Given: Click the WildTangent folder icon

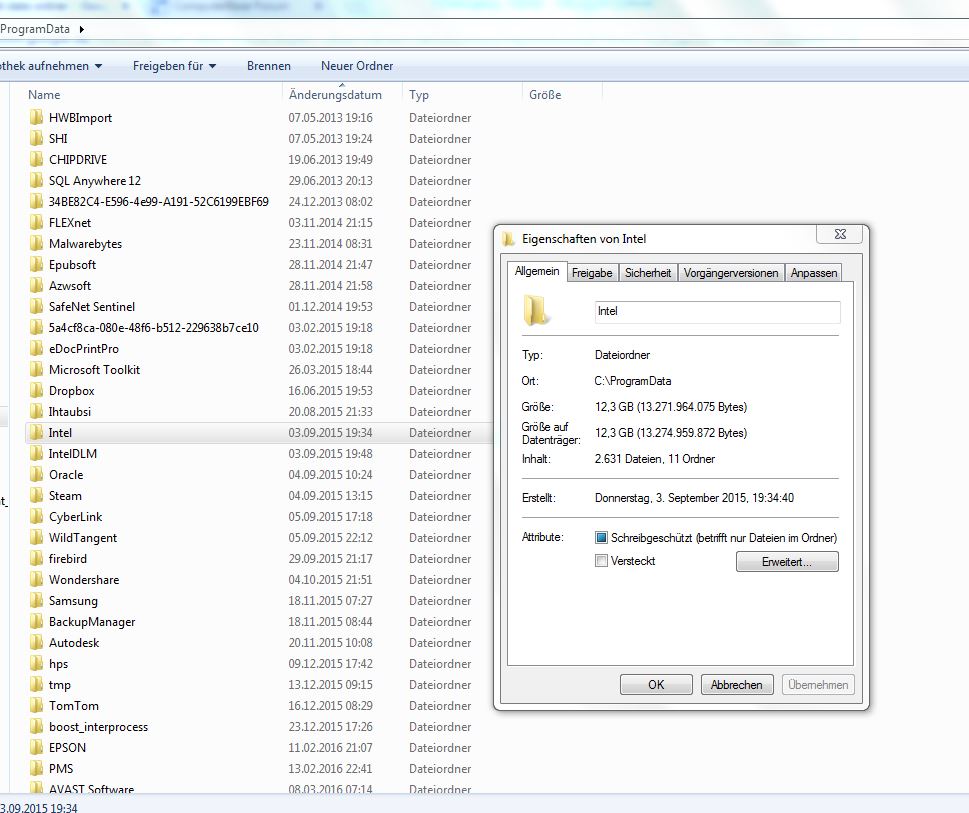Looking at the screenshot, I should [x=36, y=537].
